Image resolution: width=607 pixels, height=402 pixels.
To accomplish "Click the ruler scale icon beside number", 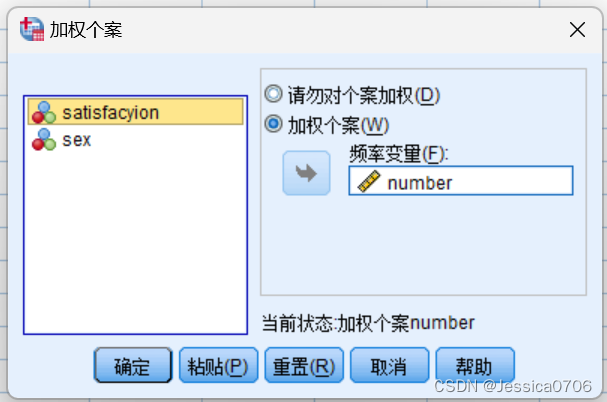I will [x=369, y=181].
